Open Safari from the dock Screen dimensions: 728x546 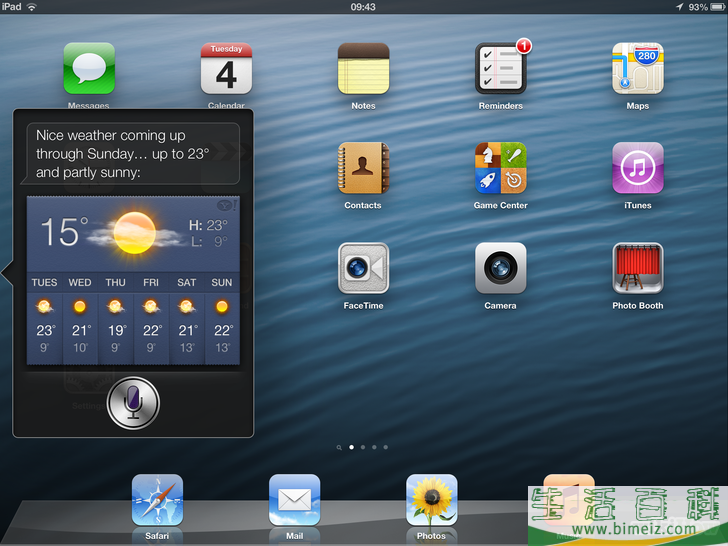click(x=157, y=500)
